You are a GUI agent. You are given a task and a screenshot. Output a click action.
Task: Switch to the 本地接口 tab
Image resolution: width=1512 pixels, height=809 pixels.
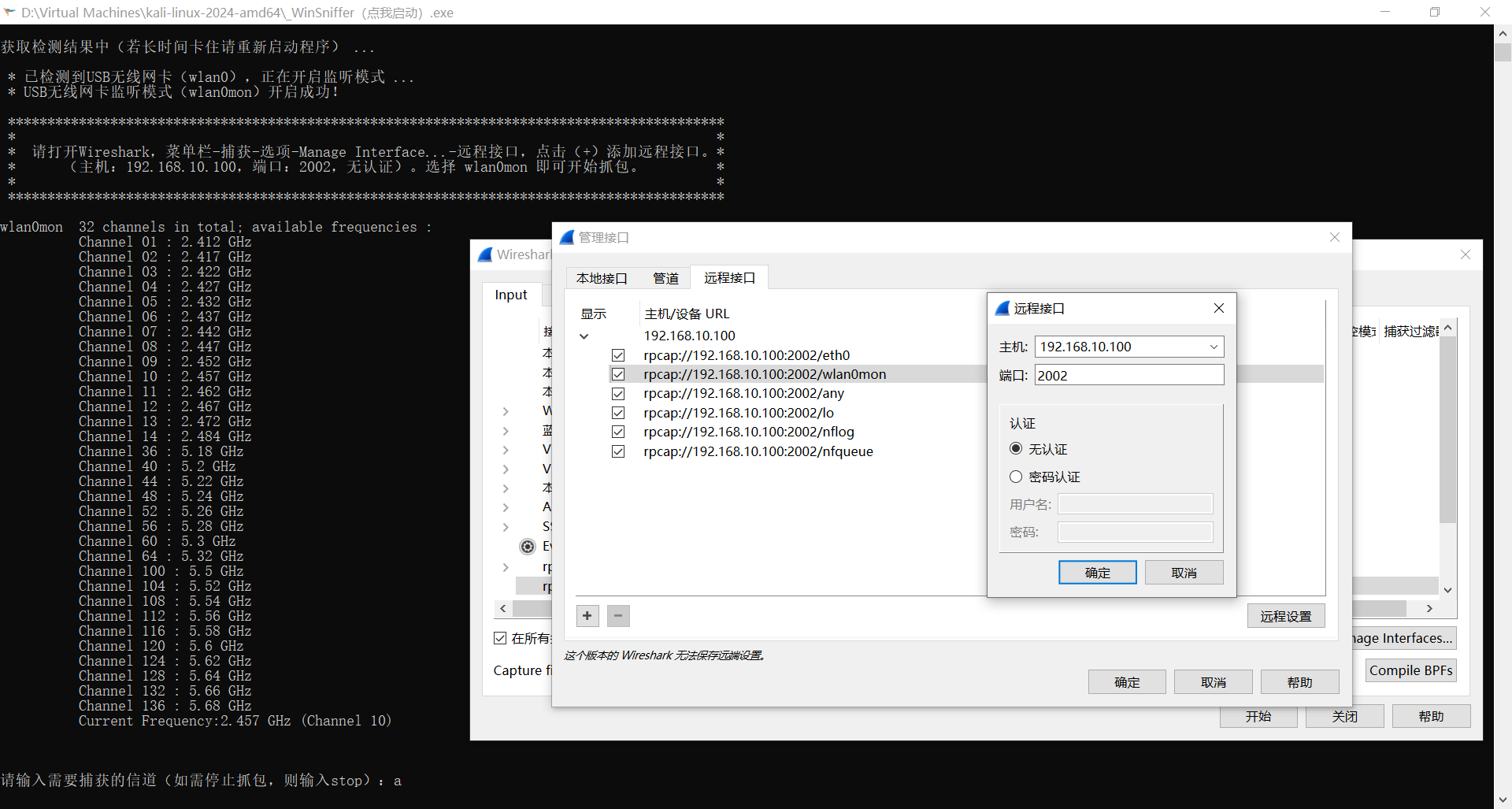tap(602, 278)
